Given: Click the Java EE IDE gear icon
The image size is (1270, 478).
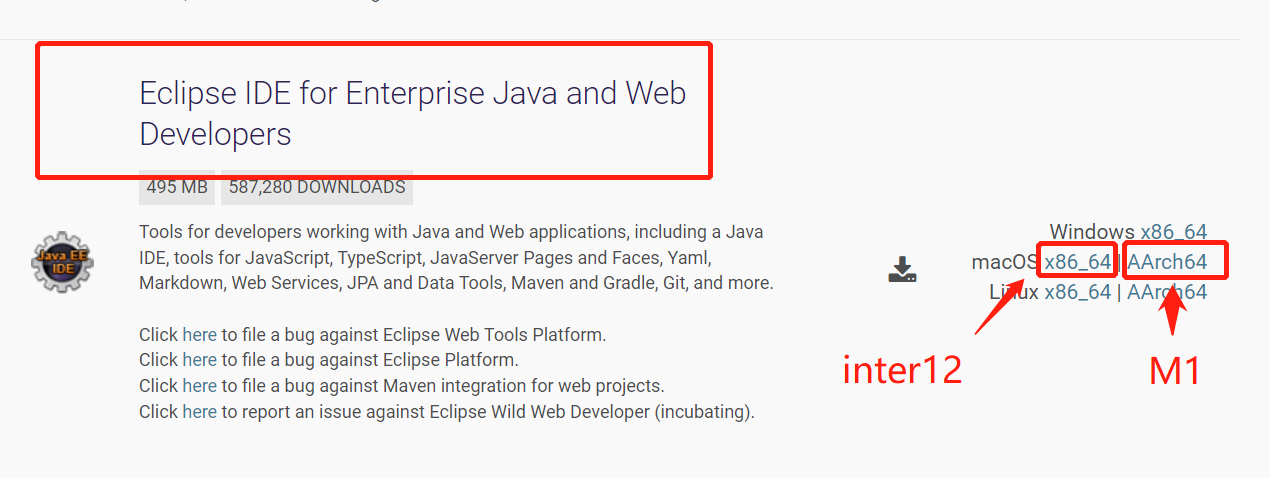Looking at the screenshot, I should pos(62,264).
